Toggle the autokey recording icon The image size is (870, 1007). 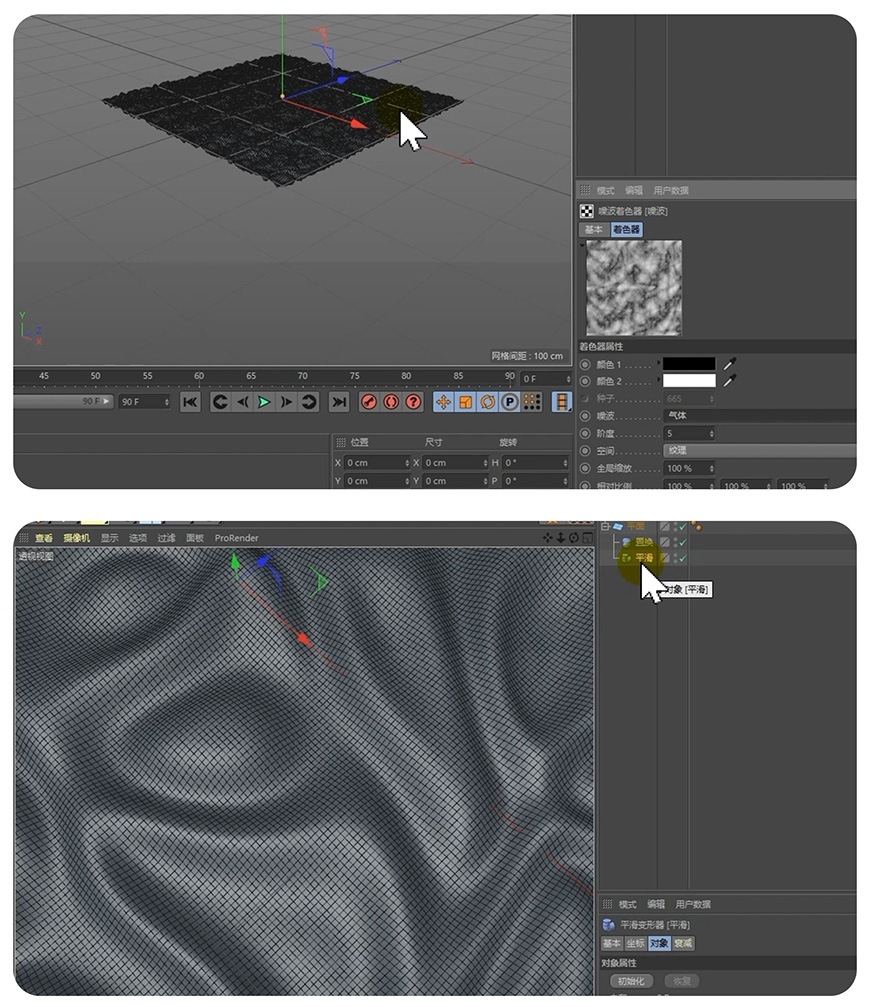[x=389, y=403]
